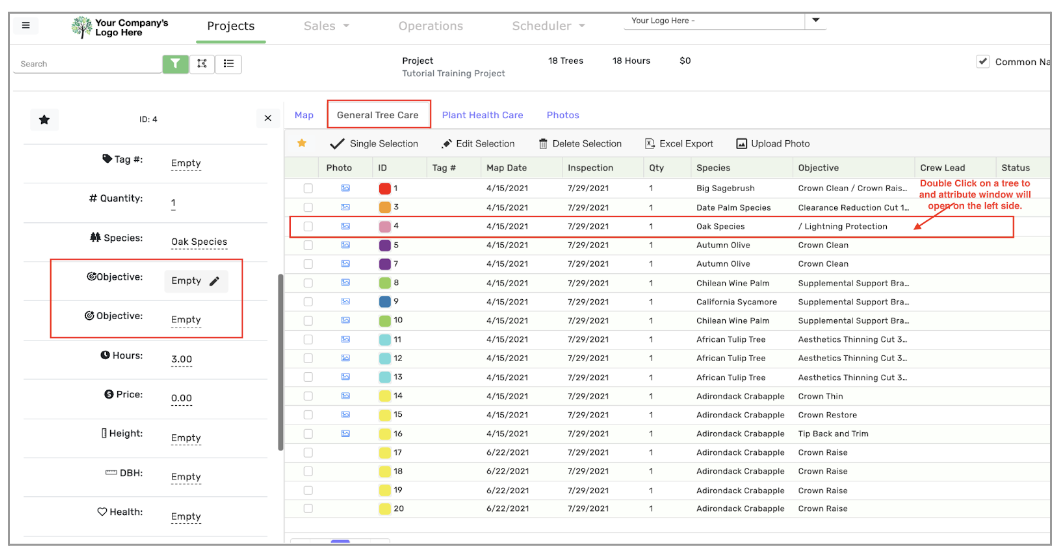Check the row checkbox for tree ID 3

308,207
